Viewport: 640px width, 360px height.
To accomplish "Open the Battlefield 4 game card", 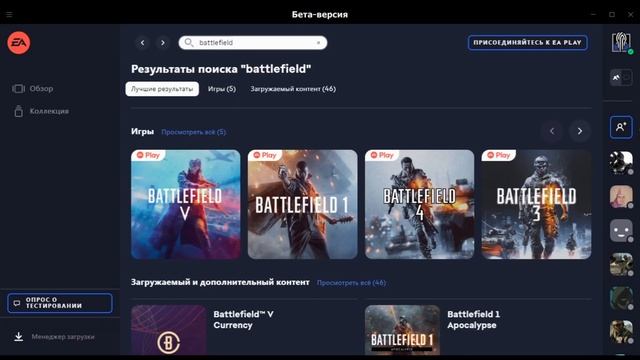I will (420, 204).
